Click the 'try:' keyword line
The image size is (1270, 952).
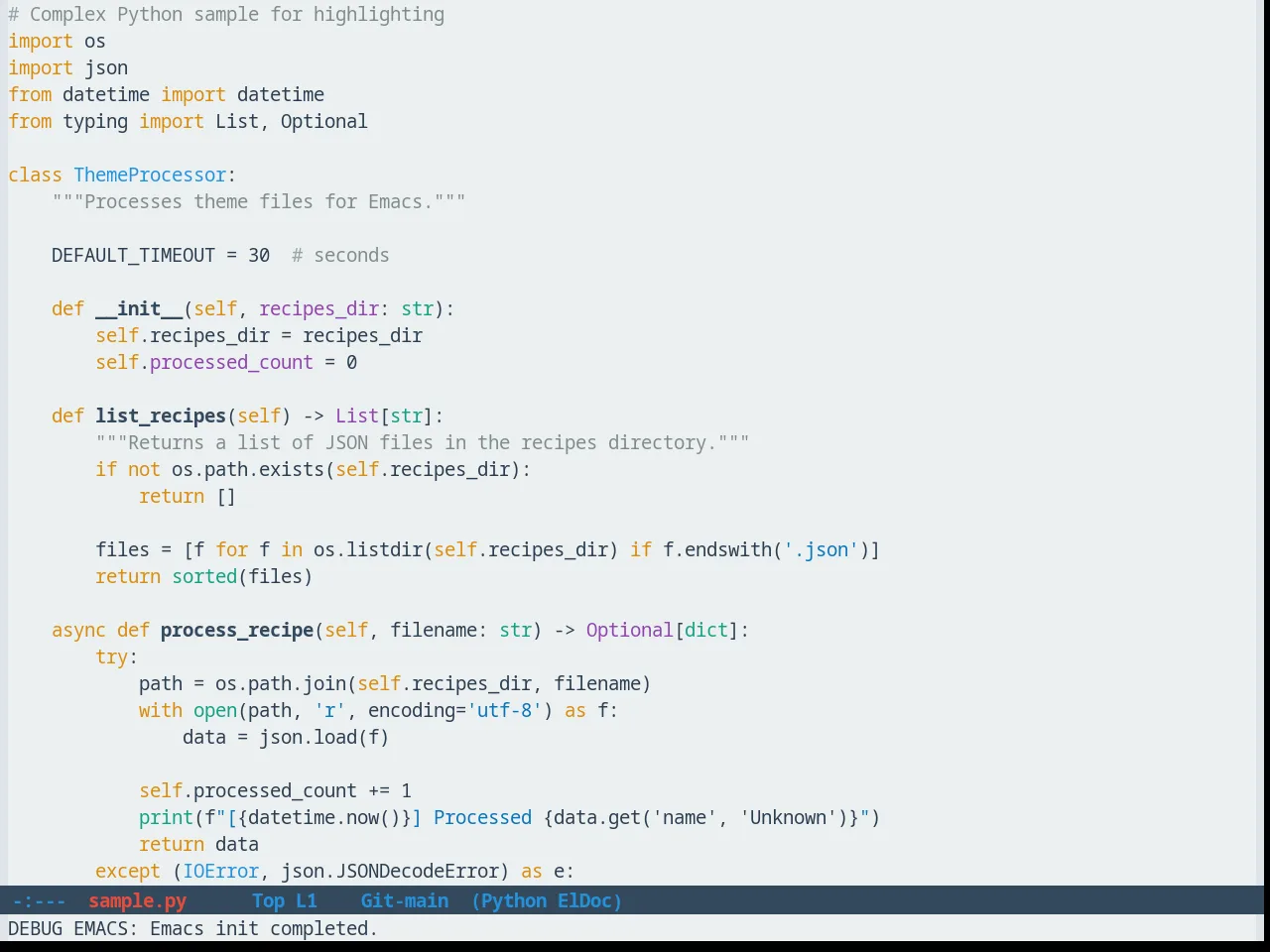click(x=116, y=656)
